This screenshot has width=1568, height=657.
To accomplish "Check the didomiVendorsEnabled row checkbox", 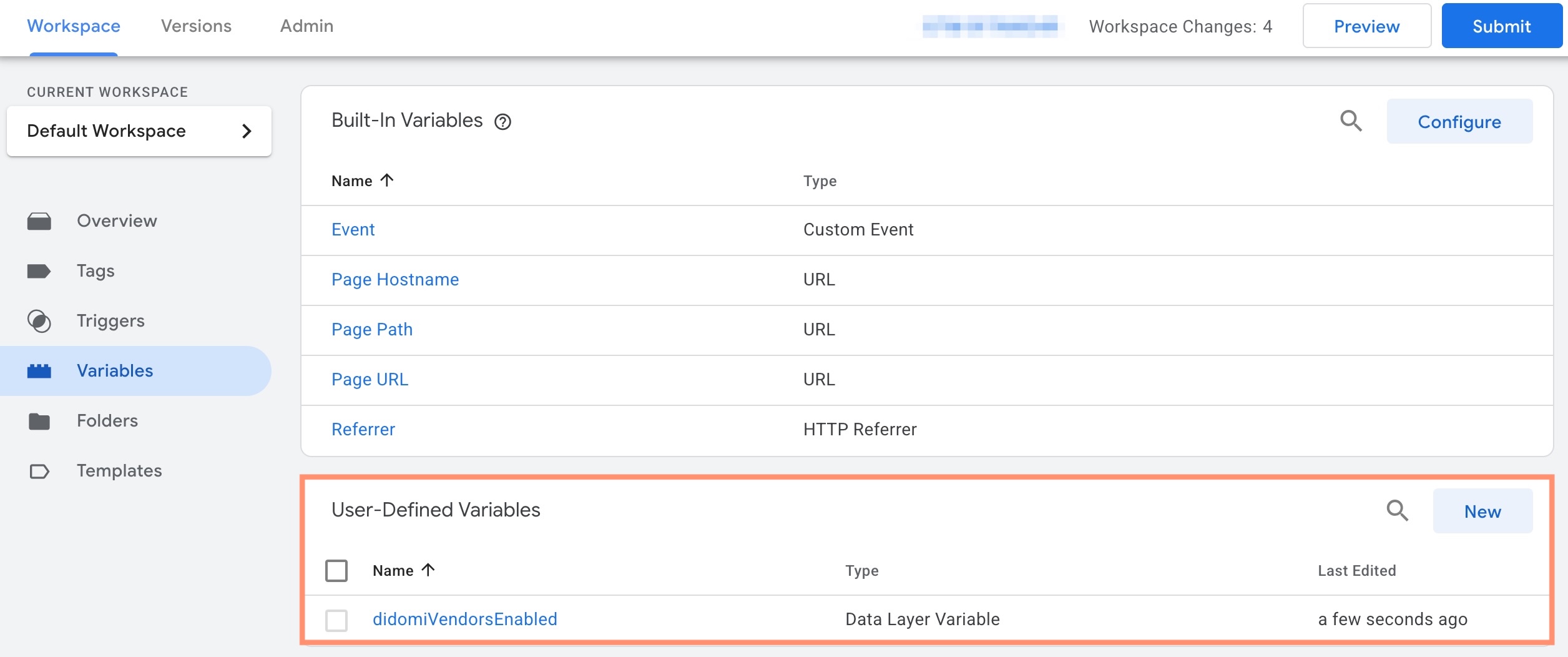I will [x=336, y=620].
